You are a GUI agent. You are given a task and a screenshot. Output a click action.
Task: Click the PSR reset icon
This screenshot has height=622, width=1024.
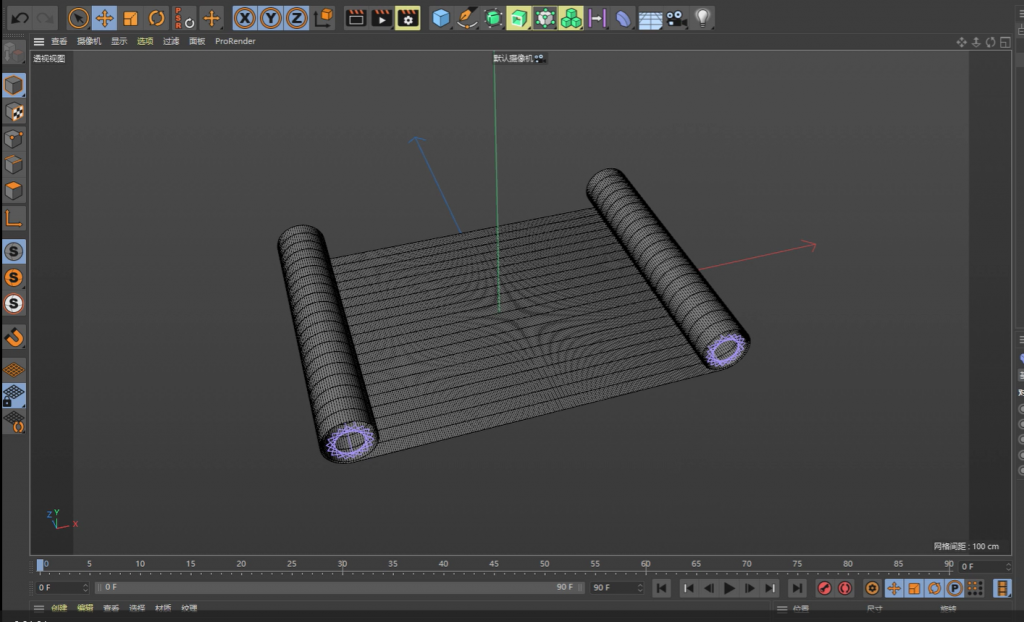pos(184,18)
